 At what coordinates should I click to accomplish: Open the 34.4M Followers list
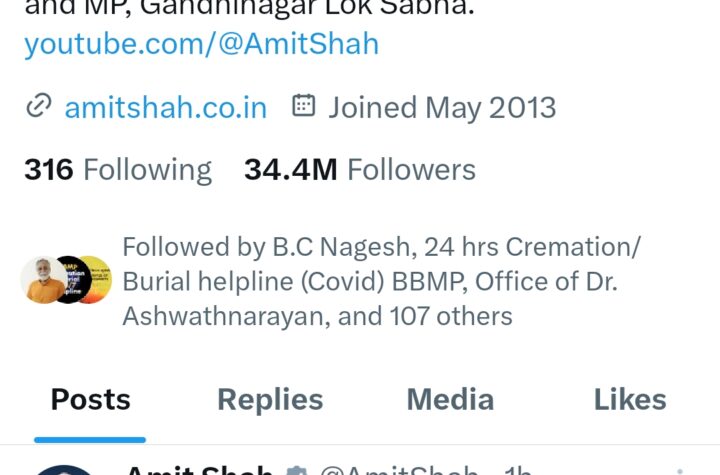pyautogui.click(x=360, y=170)
